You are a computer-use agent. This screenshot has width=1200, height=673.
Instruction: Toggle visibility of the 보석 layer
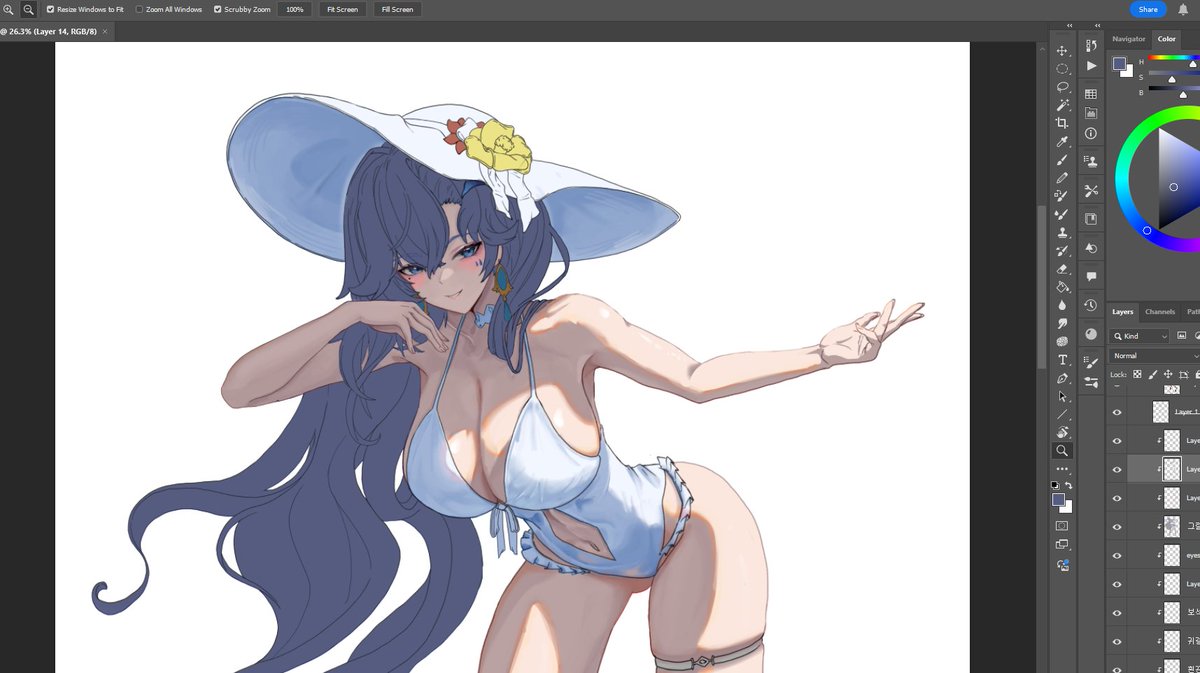pos(1117,611)
